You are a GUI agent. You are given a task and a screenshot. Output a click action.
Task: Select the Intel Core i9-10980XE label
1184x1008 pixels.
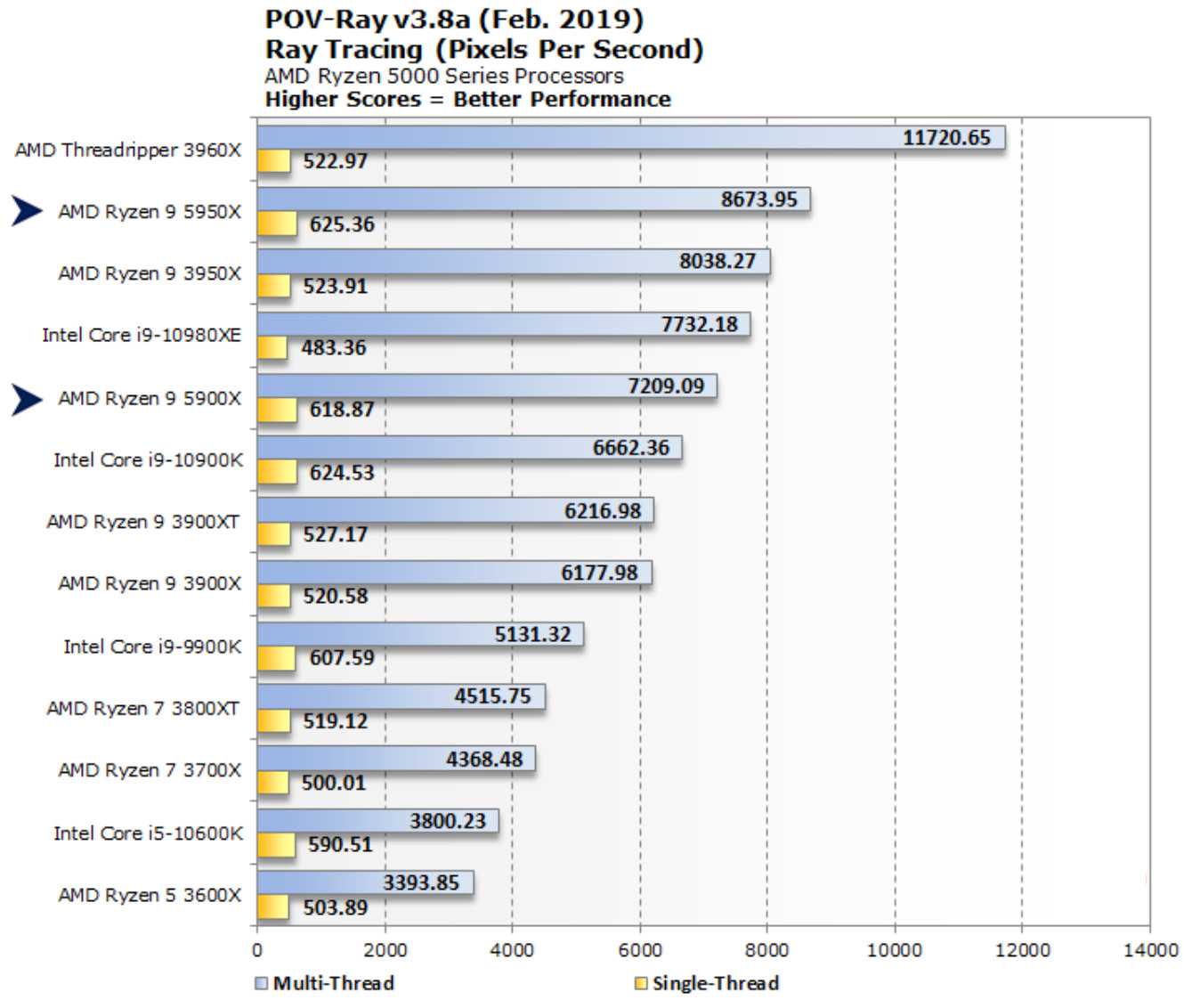[142, 335]
